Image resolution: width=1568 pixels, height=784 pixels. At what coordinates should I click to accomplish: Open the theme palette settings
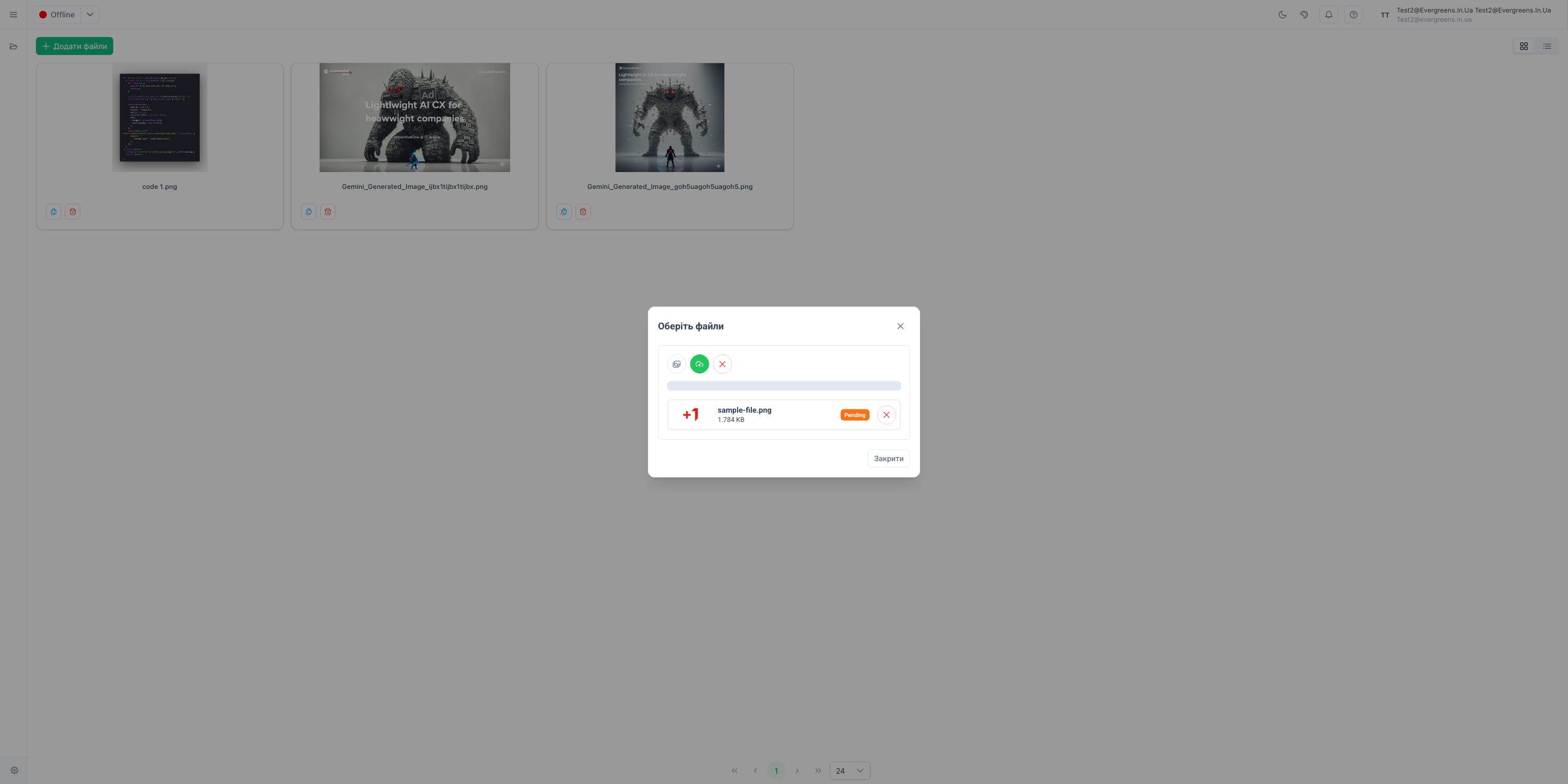pos(1305,14)
